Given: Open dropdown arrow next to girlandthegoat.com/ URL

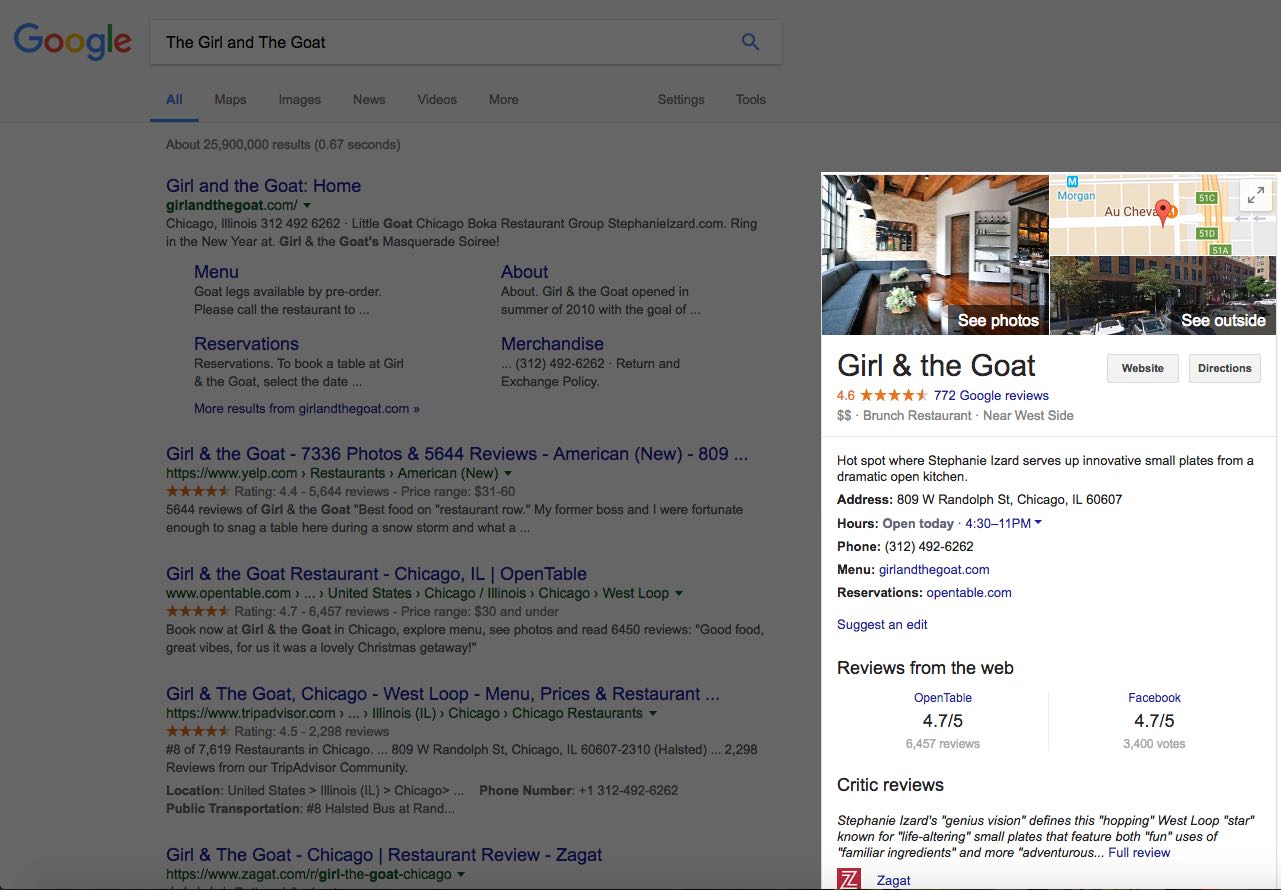Looking at the screenshot, I should click(307, 205).
